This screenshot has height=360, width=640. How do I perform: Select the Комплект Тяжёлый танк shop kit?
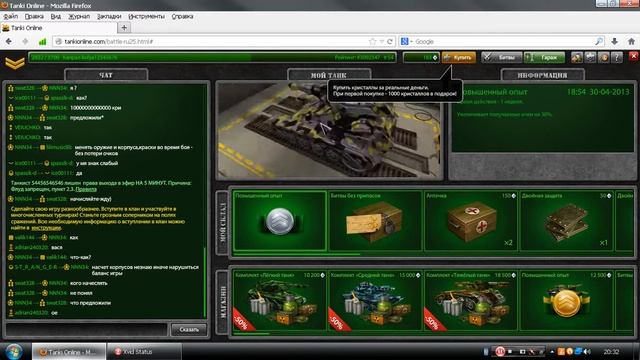(471, 301)
